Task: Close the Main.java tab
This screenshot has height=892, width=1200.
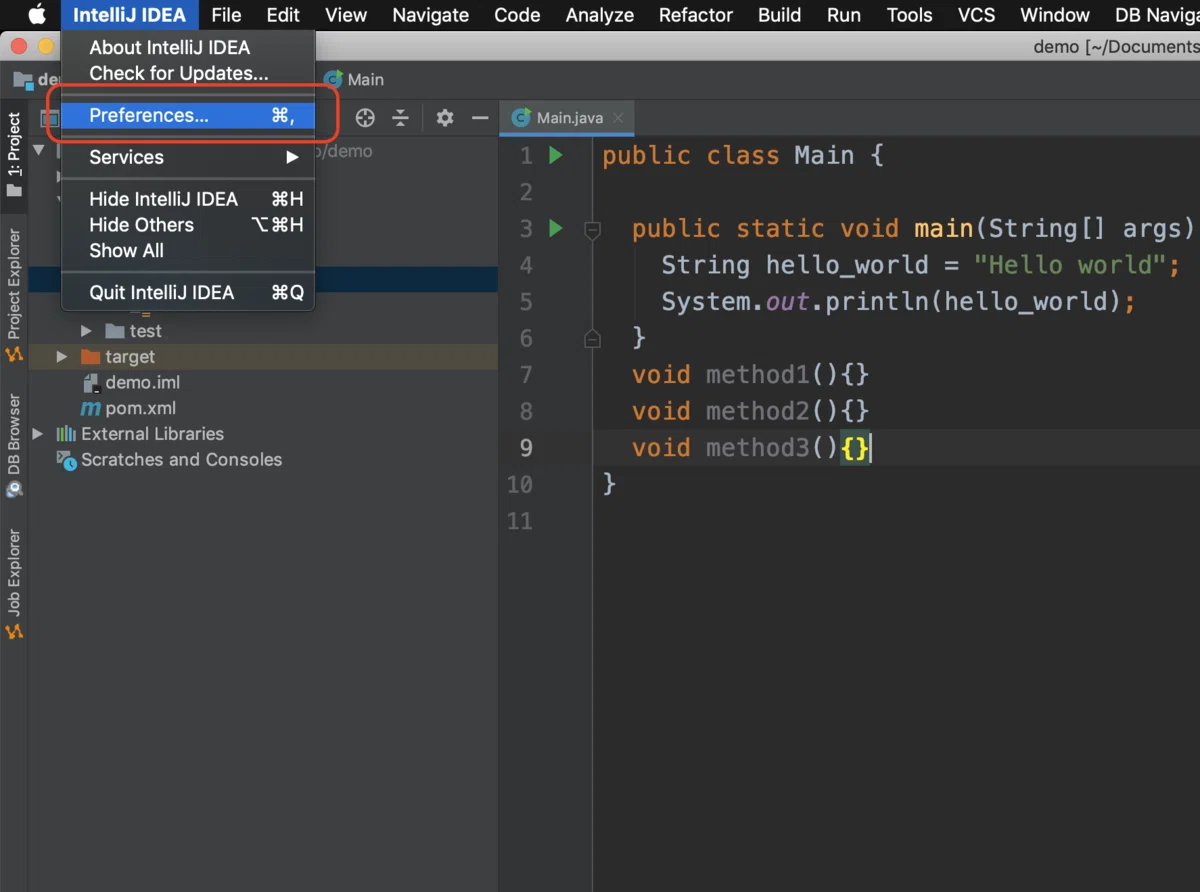Action: (618, 118)
